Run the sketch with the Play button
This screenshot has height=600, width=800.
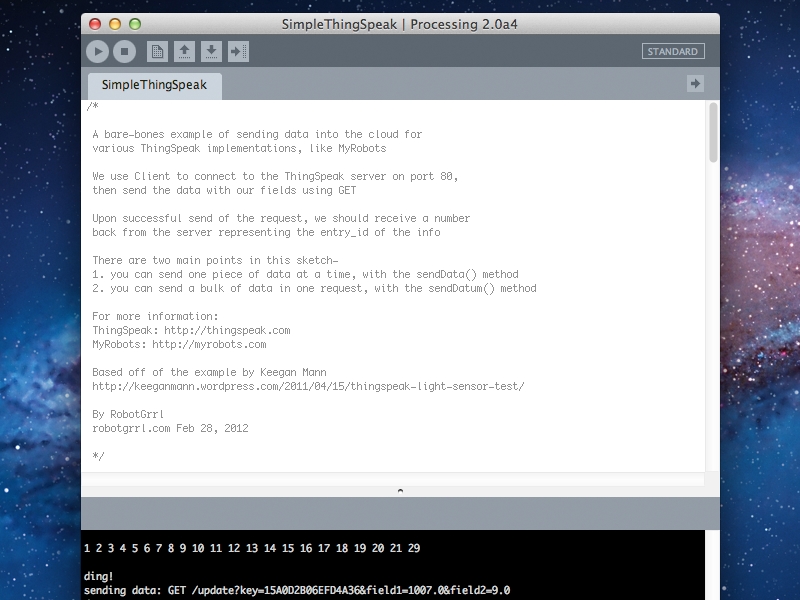click(97, 52)
